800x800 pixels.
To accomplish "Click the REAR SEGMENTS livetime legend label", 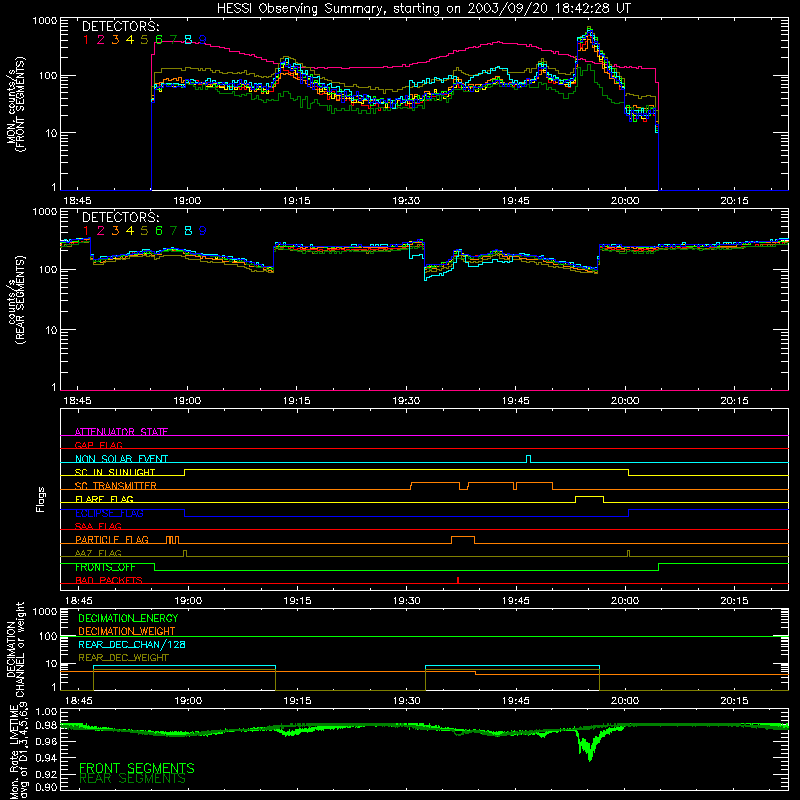I will pyautogui.click(x=133, y=779).
